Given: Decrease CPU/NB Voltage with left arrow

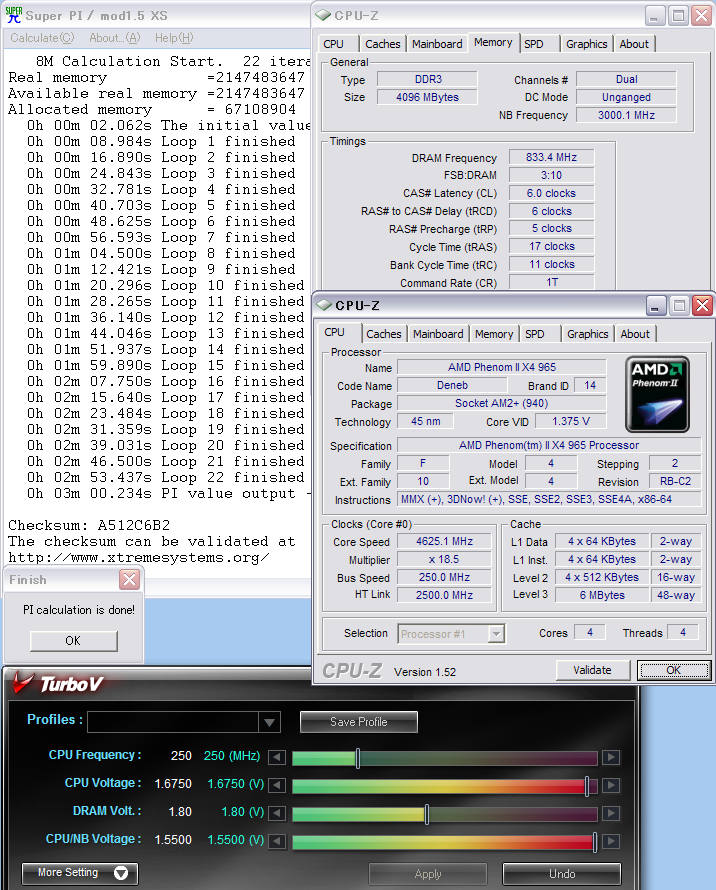Looking at the screenshot, I should 277,841.
